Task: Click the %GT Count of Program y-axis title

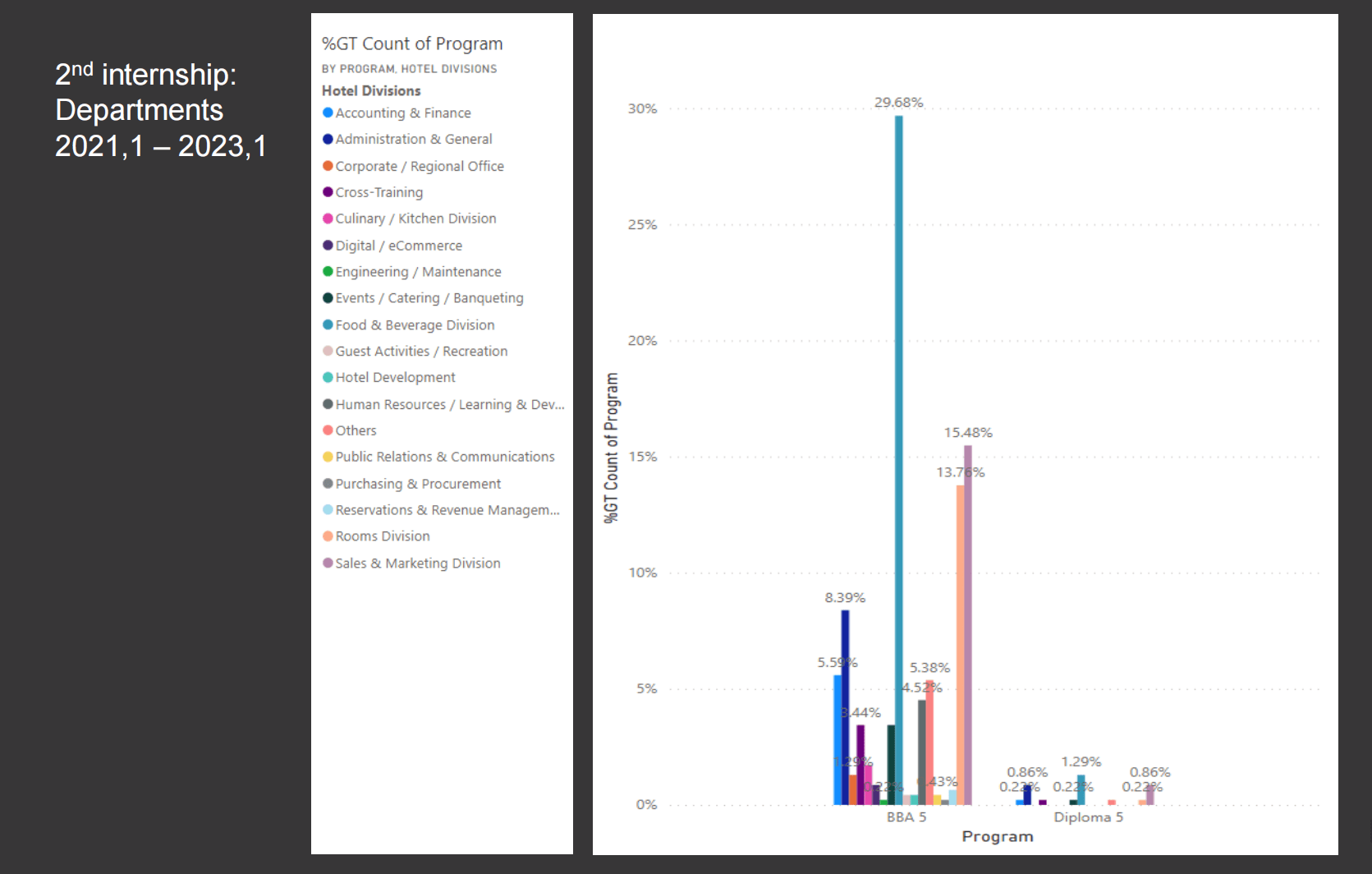Action: point(611,448)
